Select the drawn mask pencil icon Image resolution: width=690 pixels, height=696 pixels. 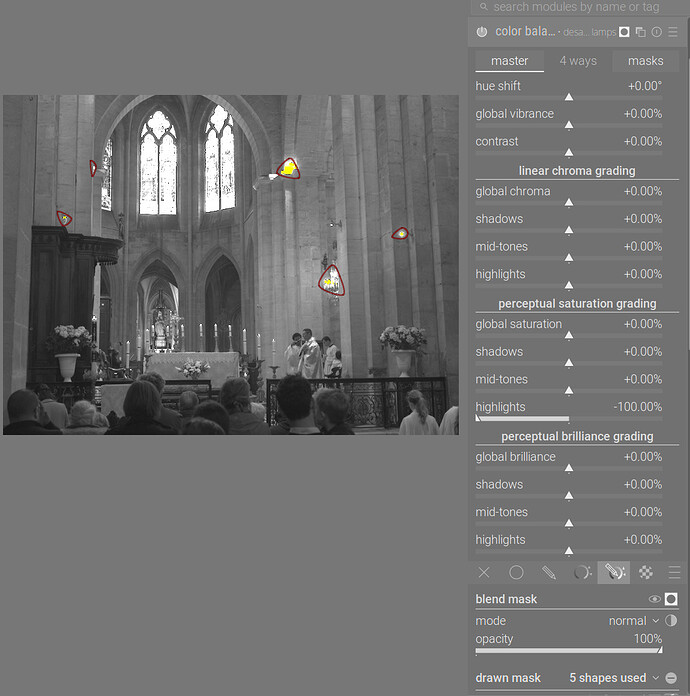[x=549, y=573]
